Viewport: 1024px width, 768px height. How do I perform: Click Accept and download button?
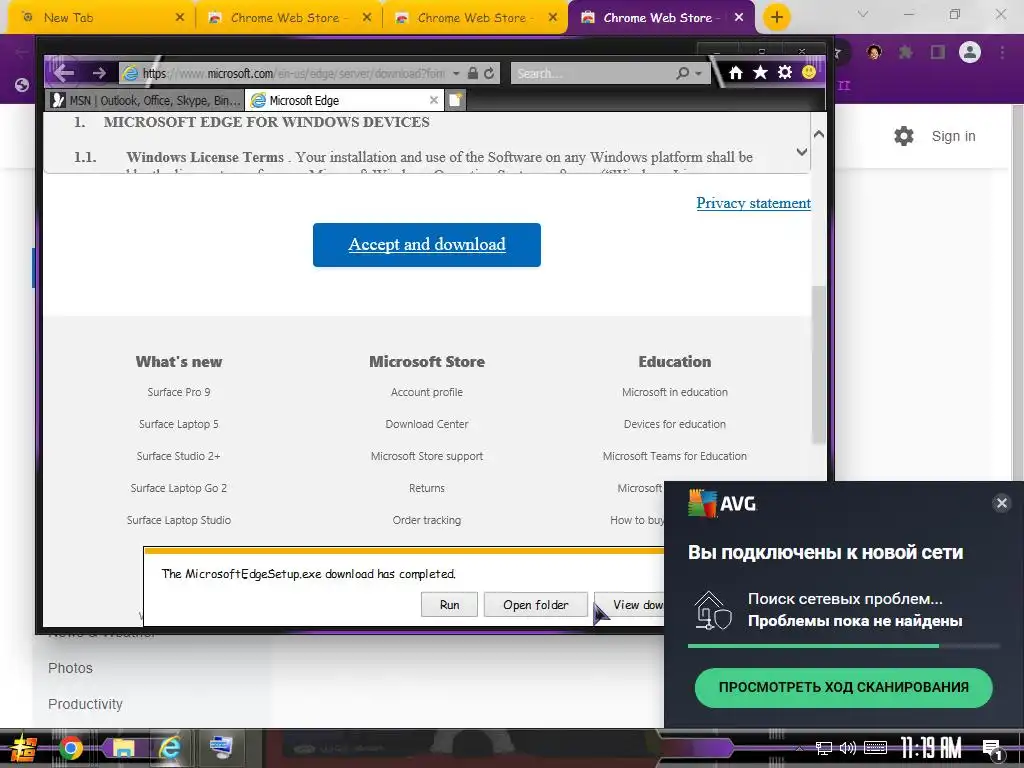[426, 245]
